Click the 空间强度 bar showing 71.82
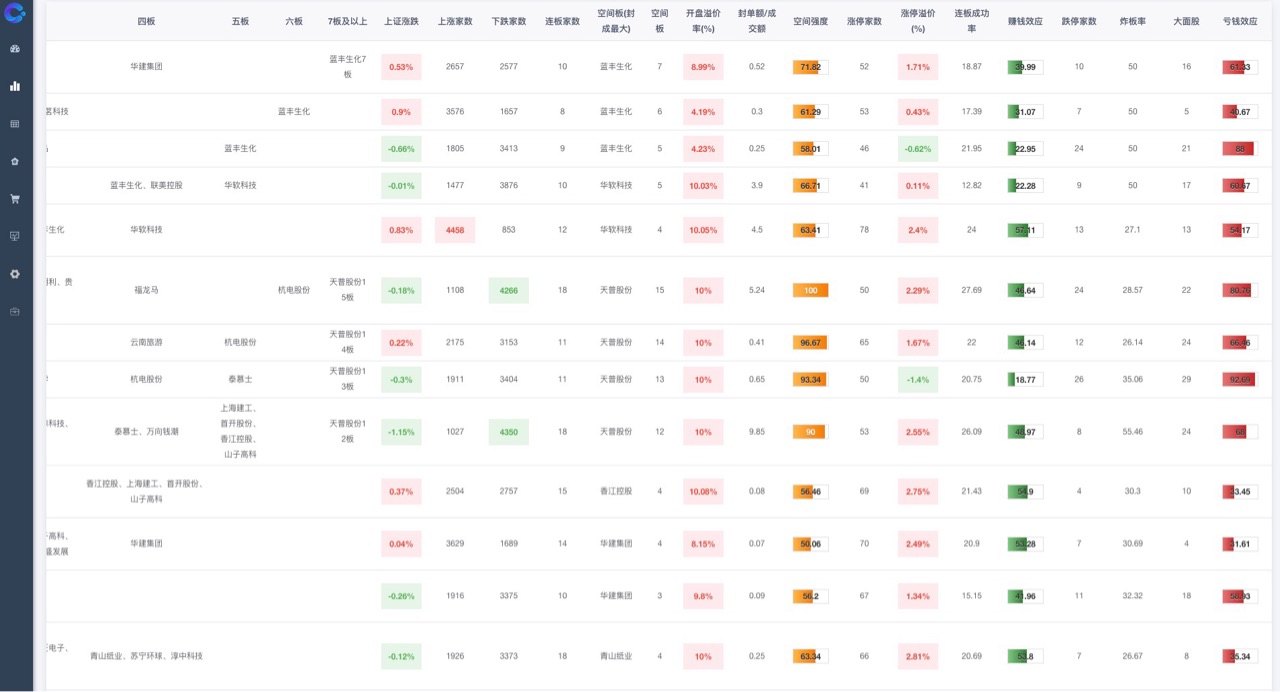1280x692 pixels. [x=810, y=67]
